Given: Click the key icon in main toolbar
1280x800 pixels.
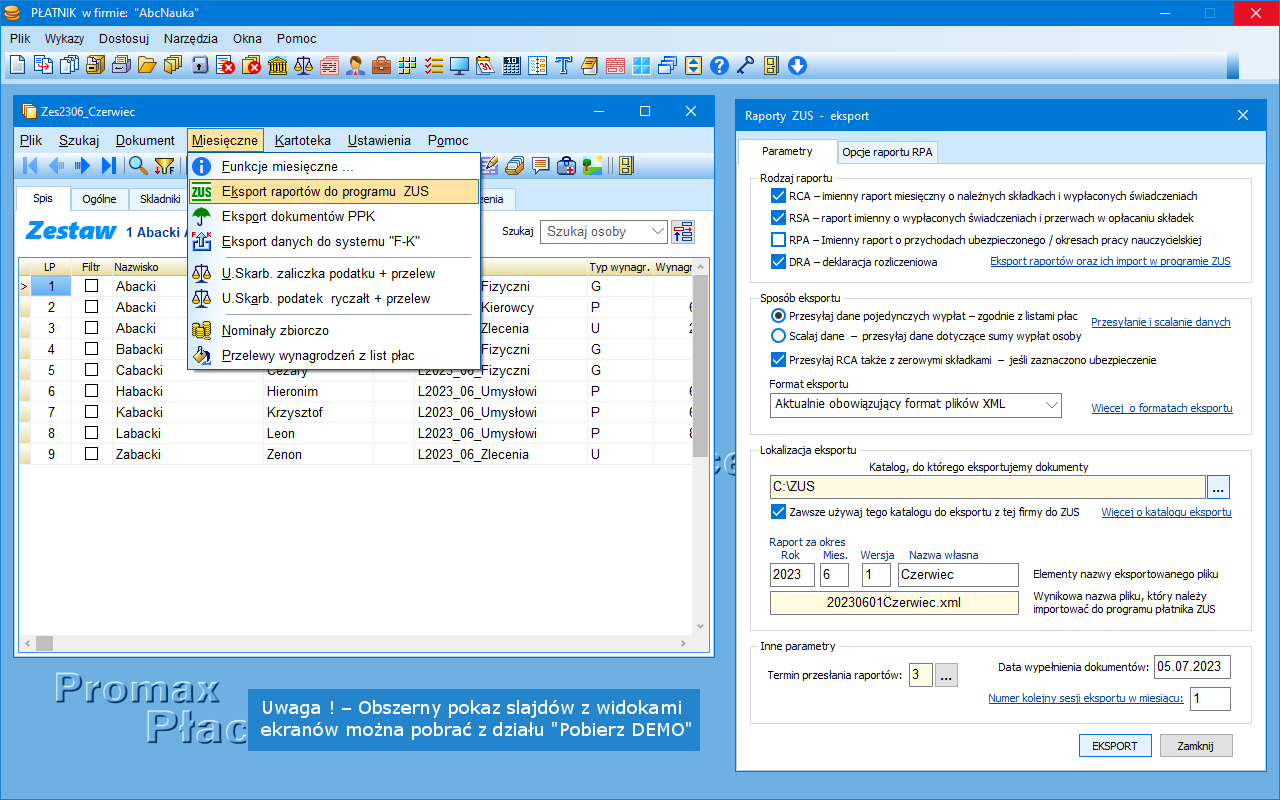Looking at the screenshot, I should click(x=745, y=66).
